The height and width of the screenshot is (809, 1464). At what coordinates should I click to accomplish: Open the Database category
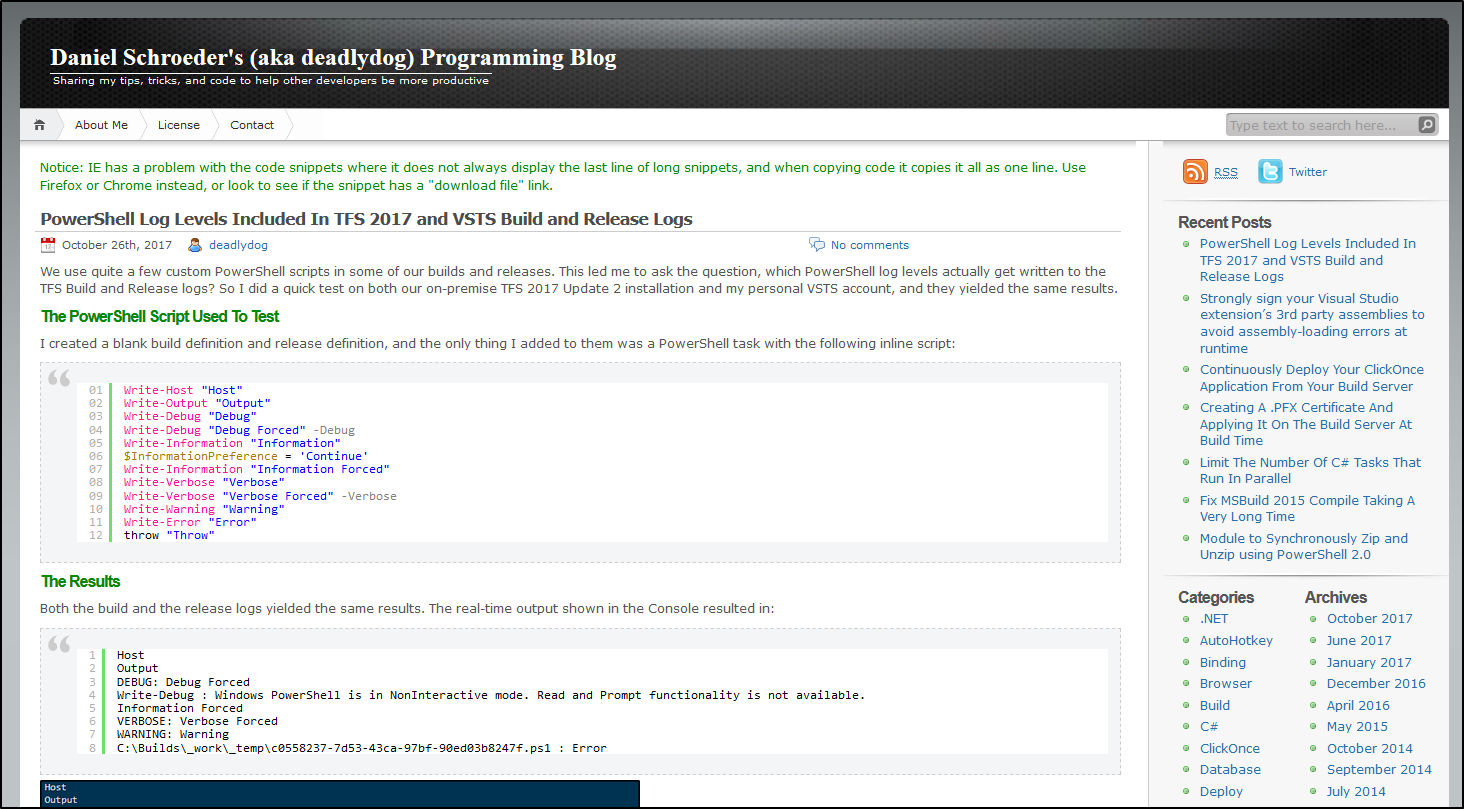(1230, 770)
